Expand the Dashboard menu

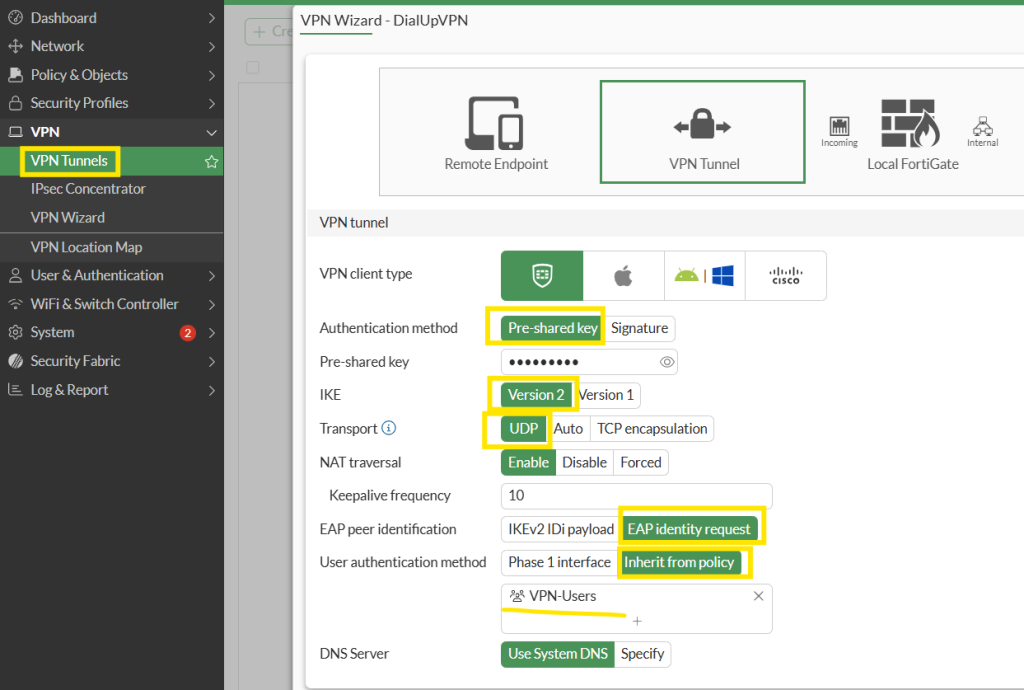(x=111, y=18)
